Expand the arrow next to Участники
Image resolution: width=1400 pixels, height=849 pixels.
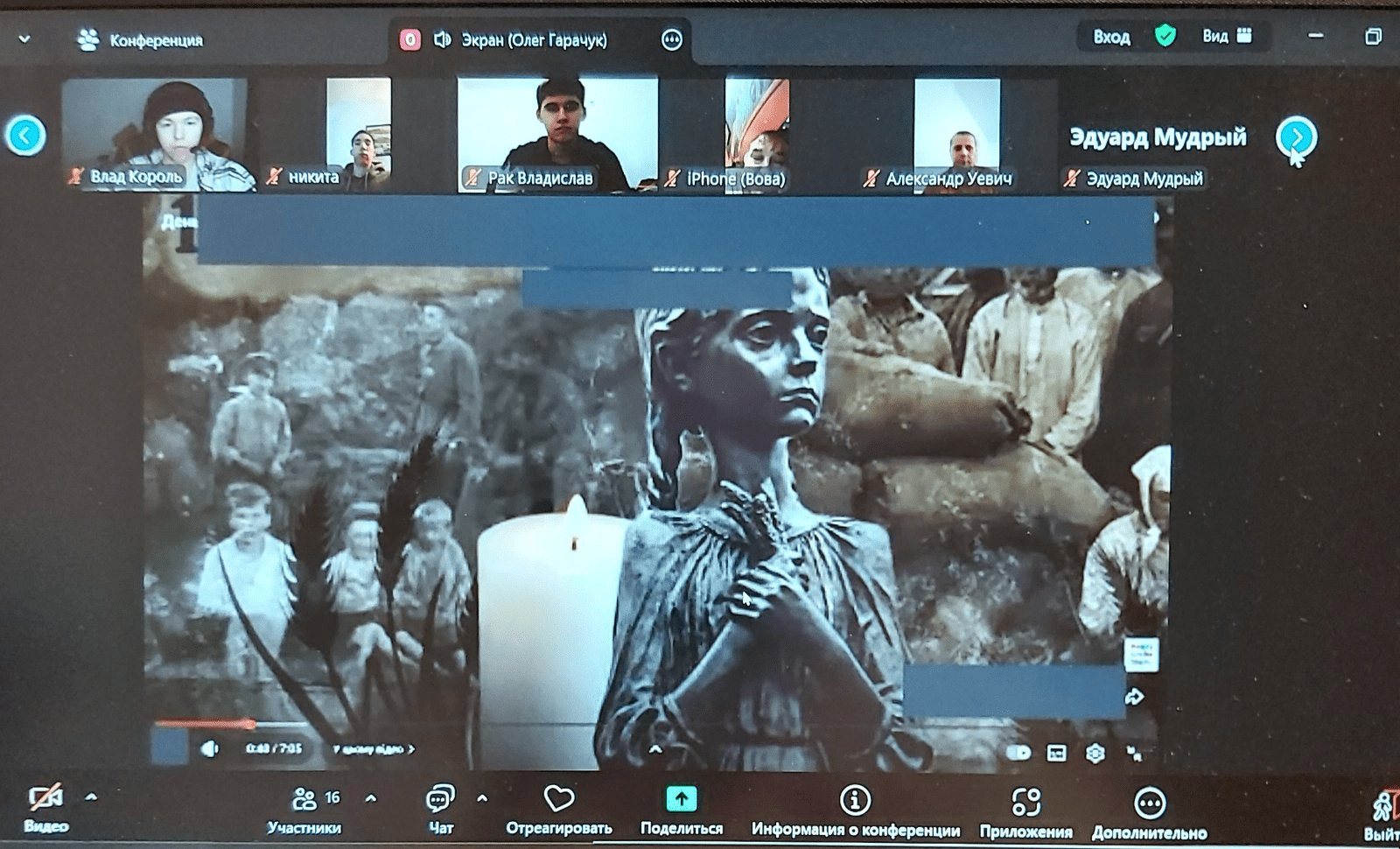pos(371,798)
